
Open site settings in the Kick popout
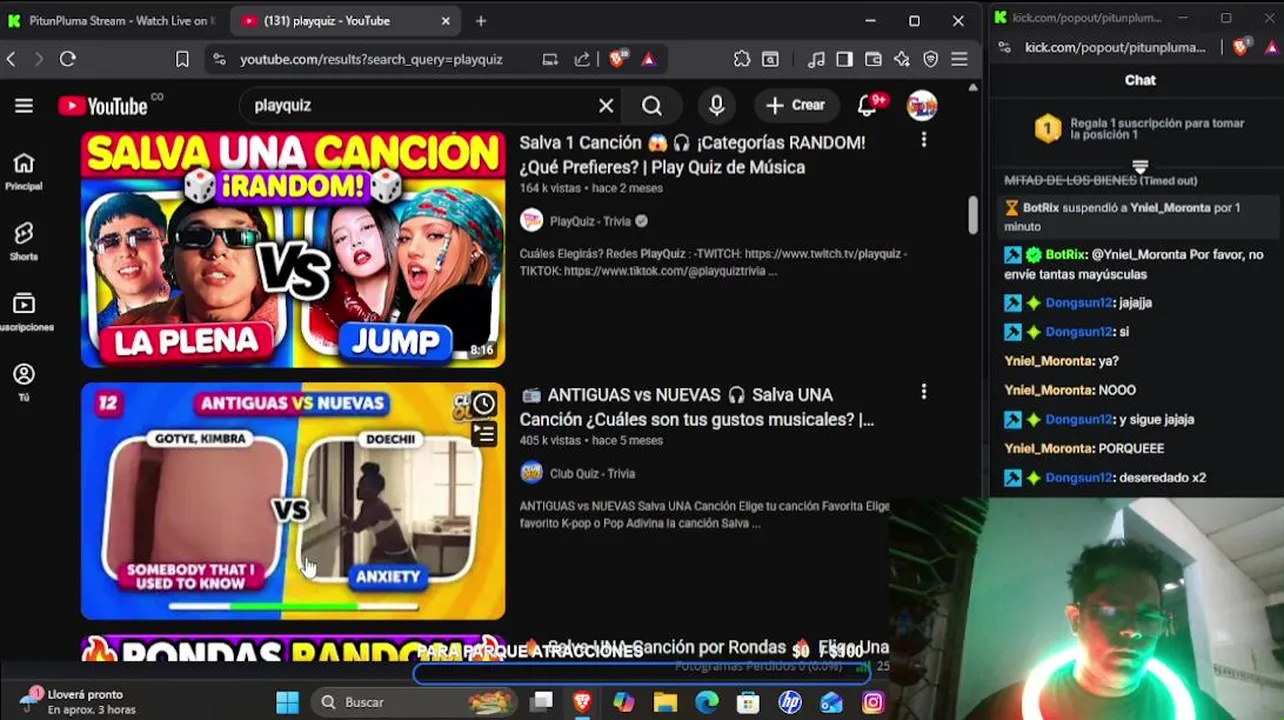(1004, 47)
